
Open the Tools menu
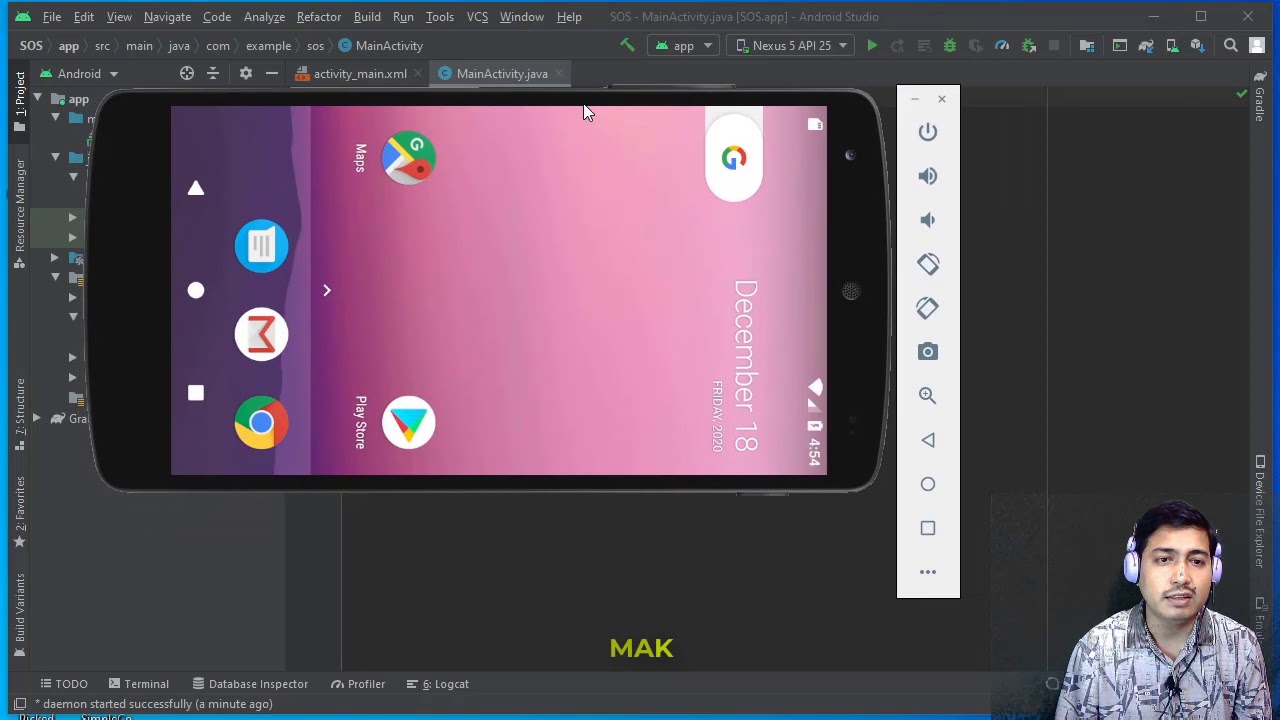[x=440, y=17]
